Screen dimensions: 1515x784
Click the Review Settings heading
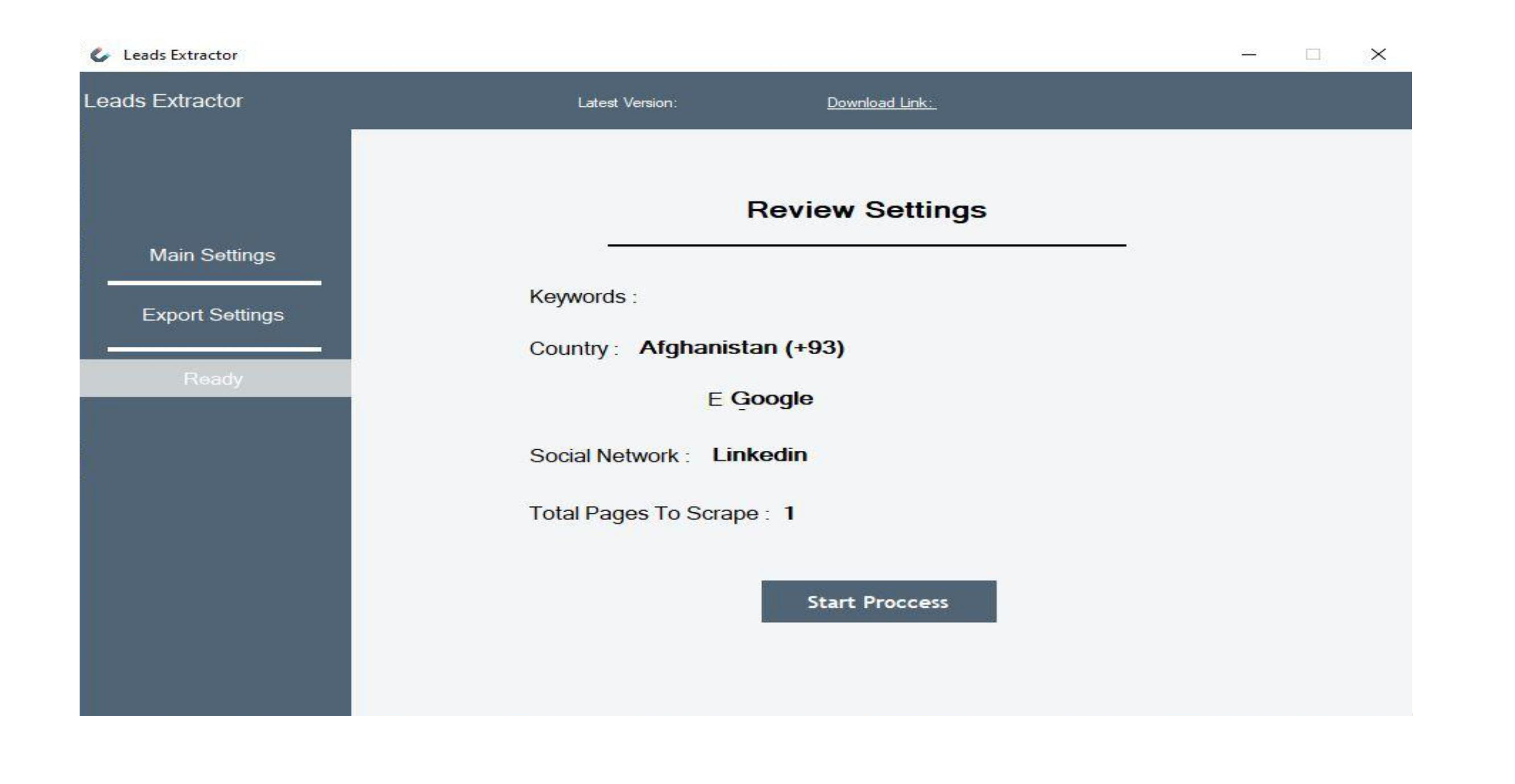coord(866,210)
